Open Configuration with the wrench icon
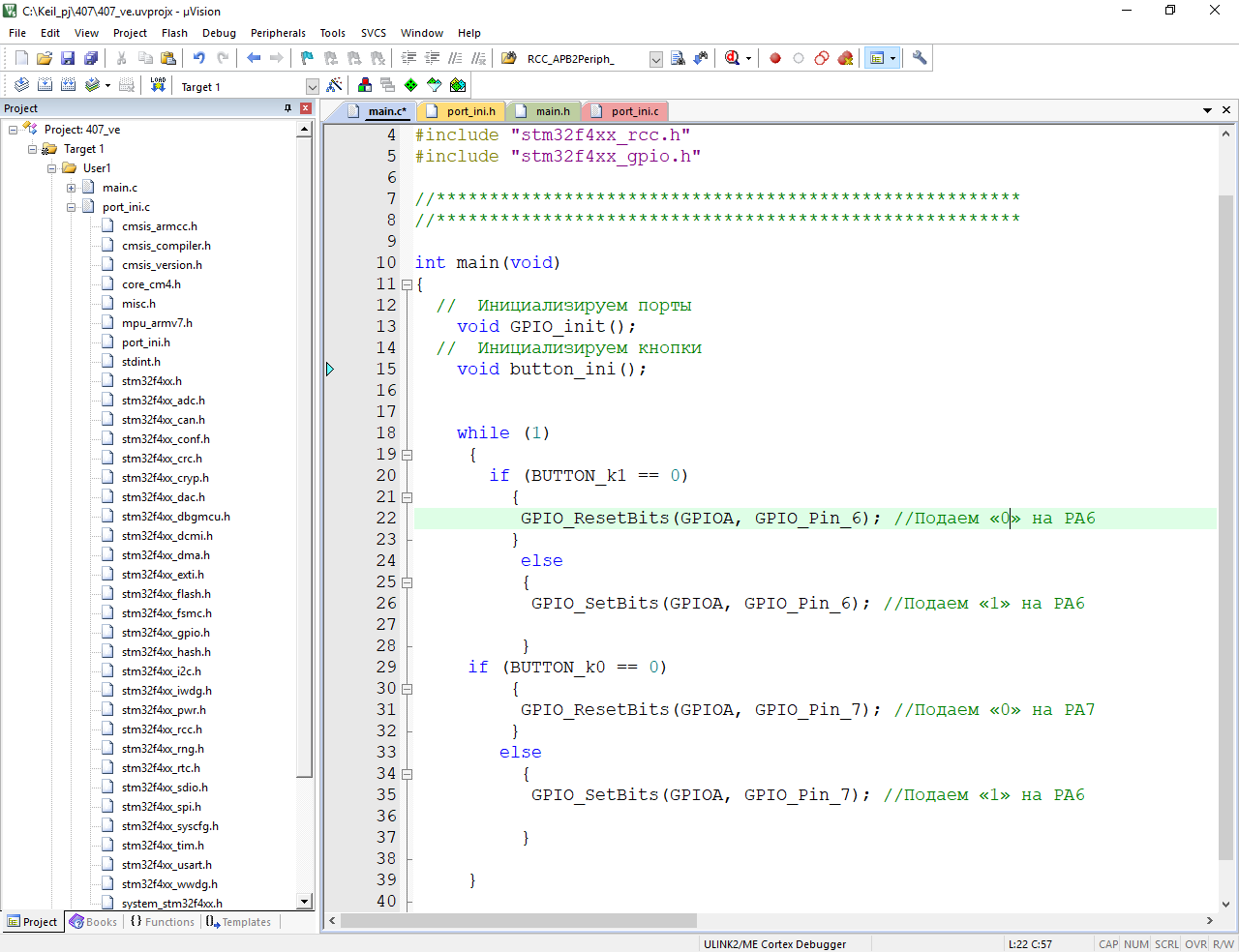Screen dimensions: 1239x952 point(920,58)
